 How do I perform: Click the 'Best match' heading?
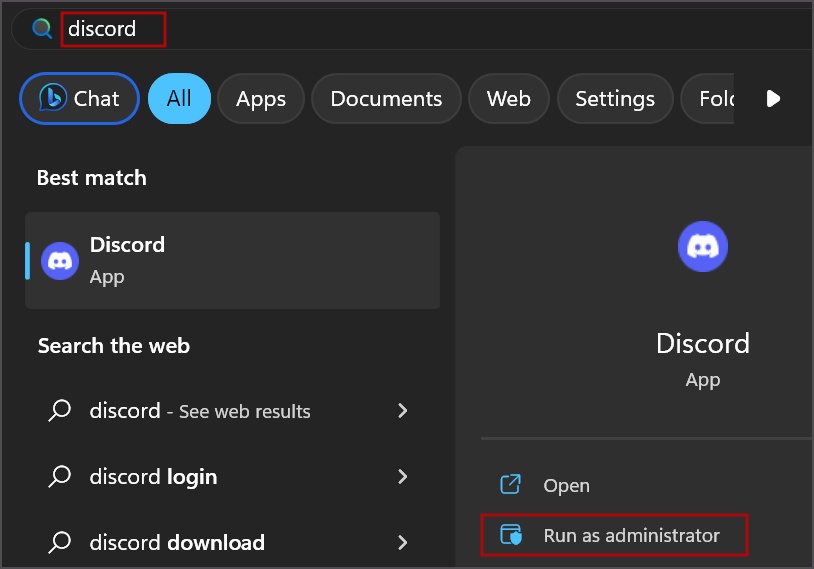(91, 178)
